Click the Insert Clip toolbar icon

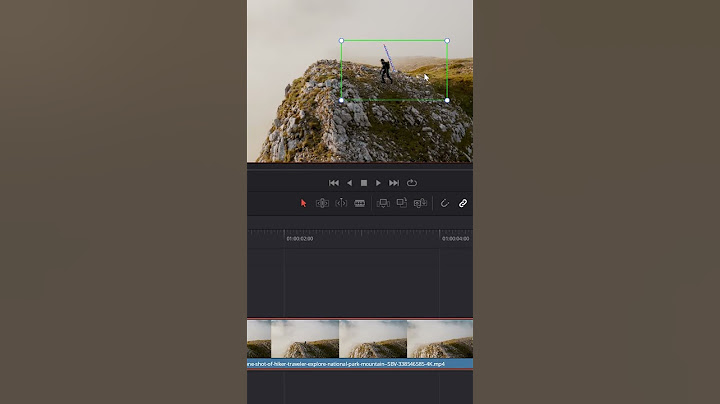coord(383,203)
